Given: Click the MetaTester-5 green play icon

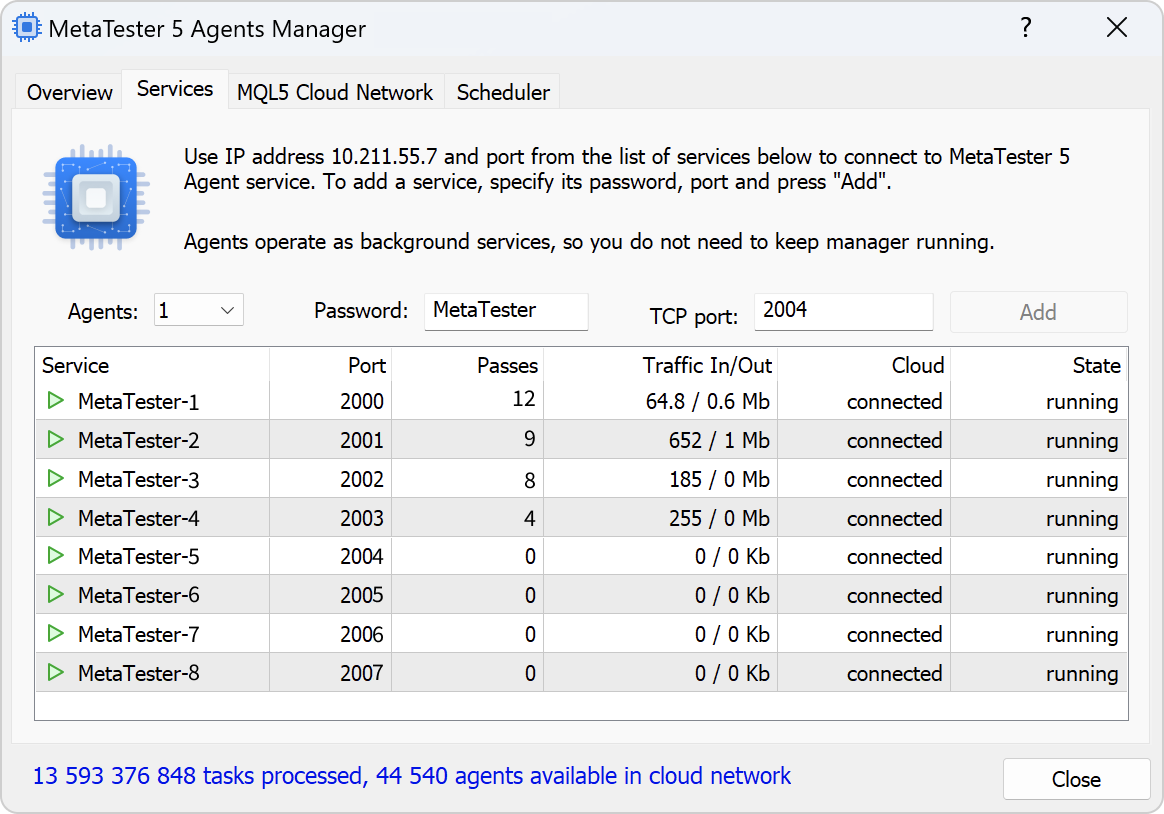Looking at the screenshot, I should tap(56, 556).
